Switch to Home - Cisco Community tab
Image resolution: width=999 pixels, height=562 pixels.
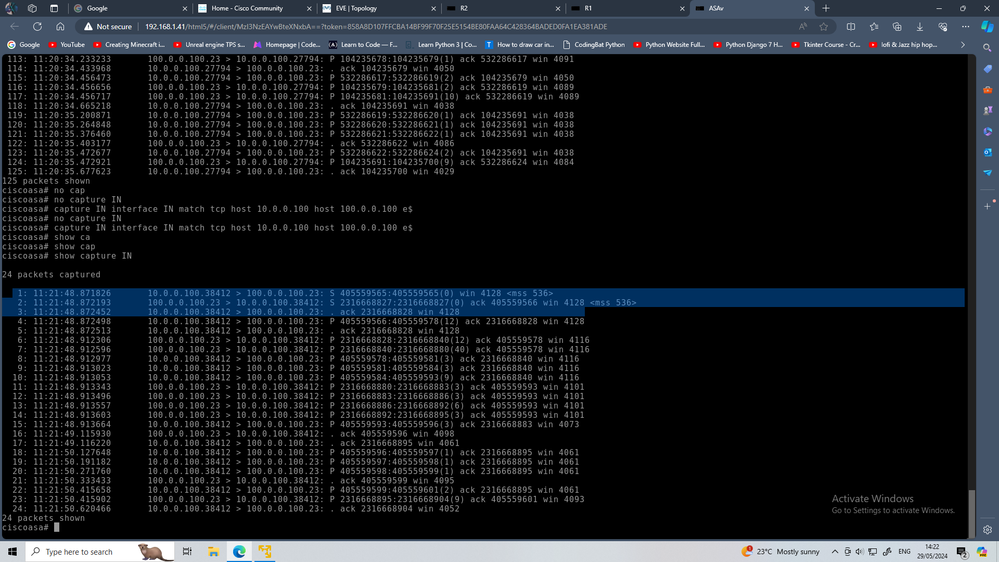[252, 8]
